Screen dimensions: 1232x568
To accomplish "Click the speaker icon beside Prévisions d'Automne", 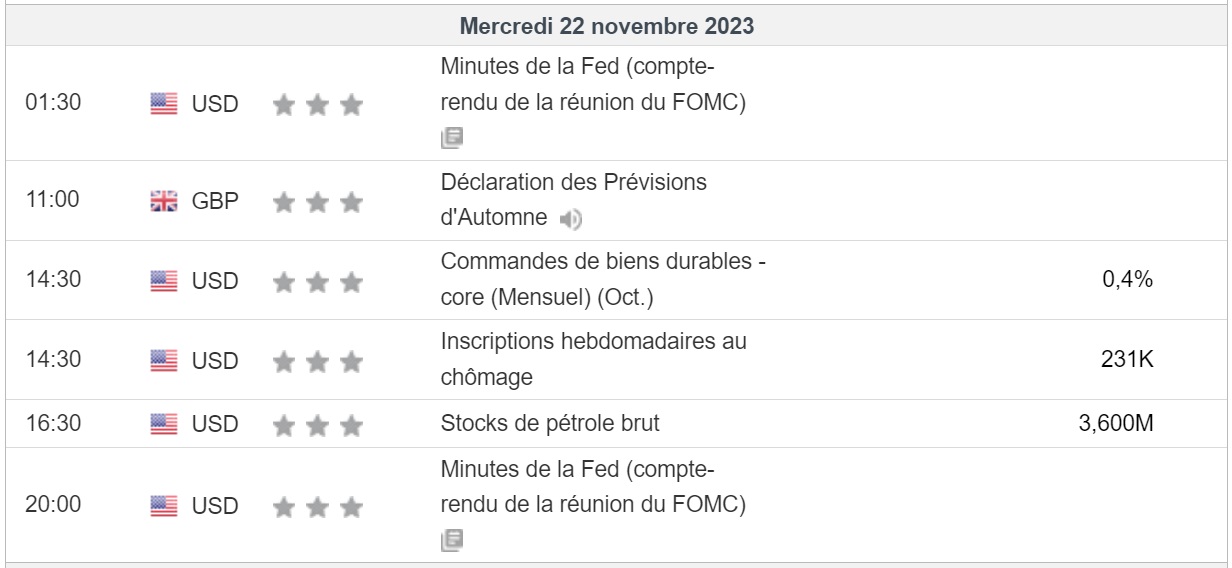I will 568,218.
